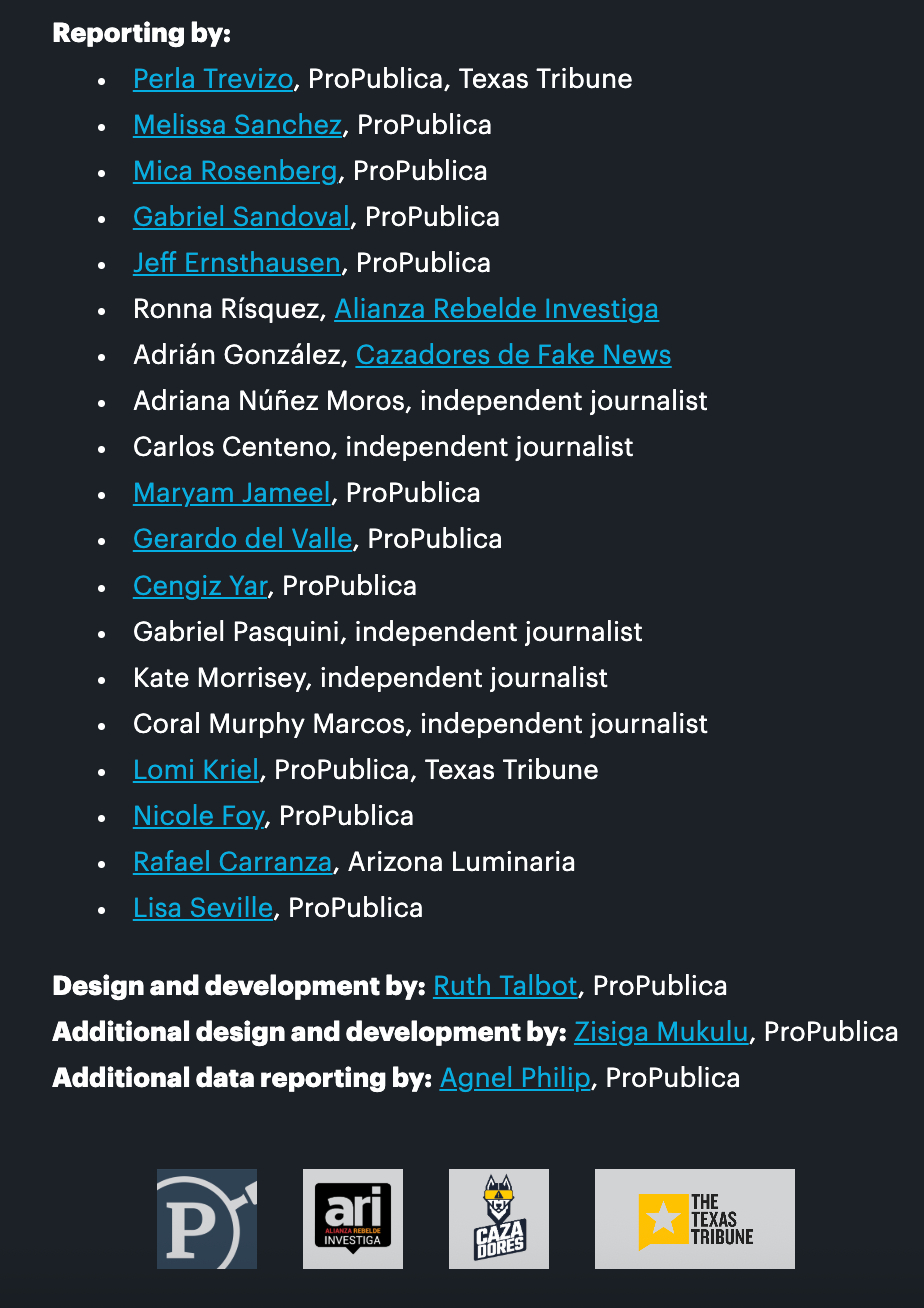Click the Lomi Kriel link
This screenshot has width=924, height=1308.
pos(196,769)
